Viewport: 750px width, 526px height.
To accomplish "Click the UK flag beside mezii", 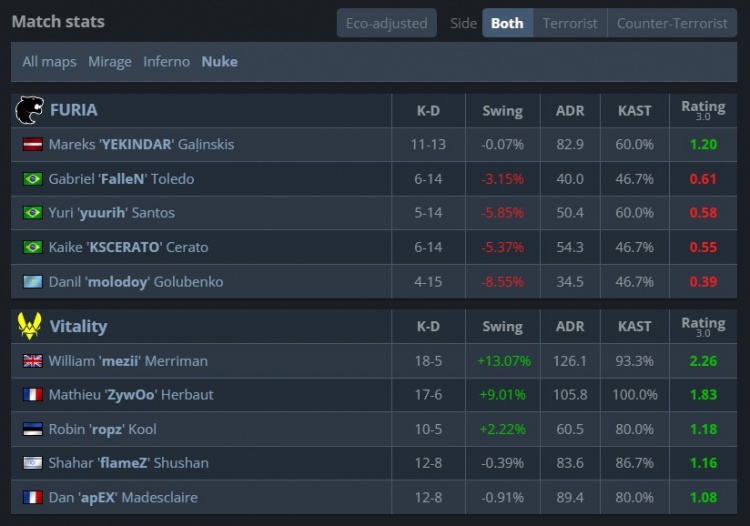I will tap(32, 361).
